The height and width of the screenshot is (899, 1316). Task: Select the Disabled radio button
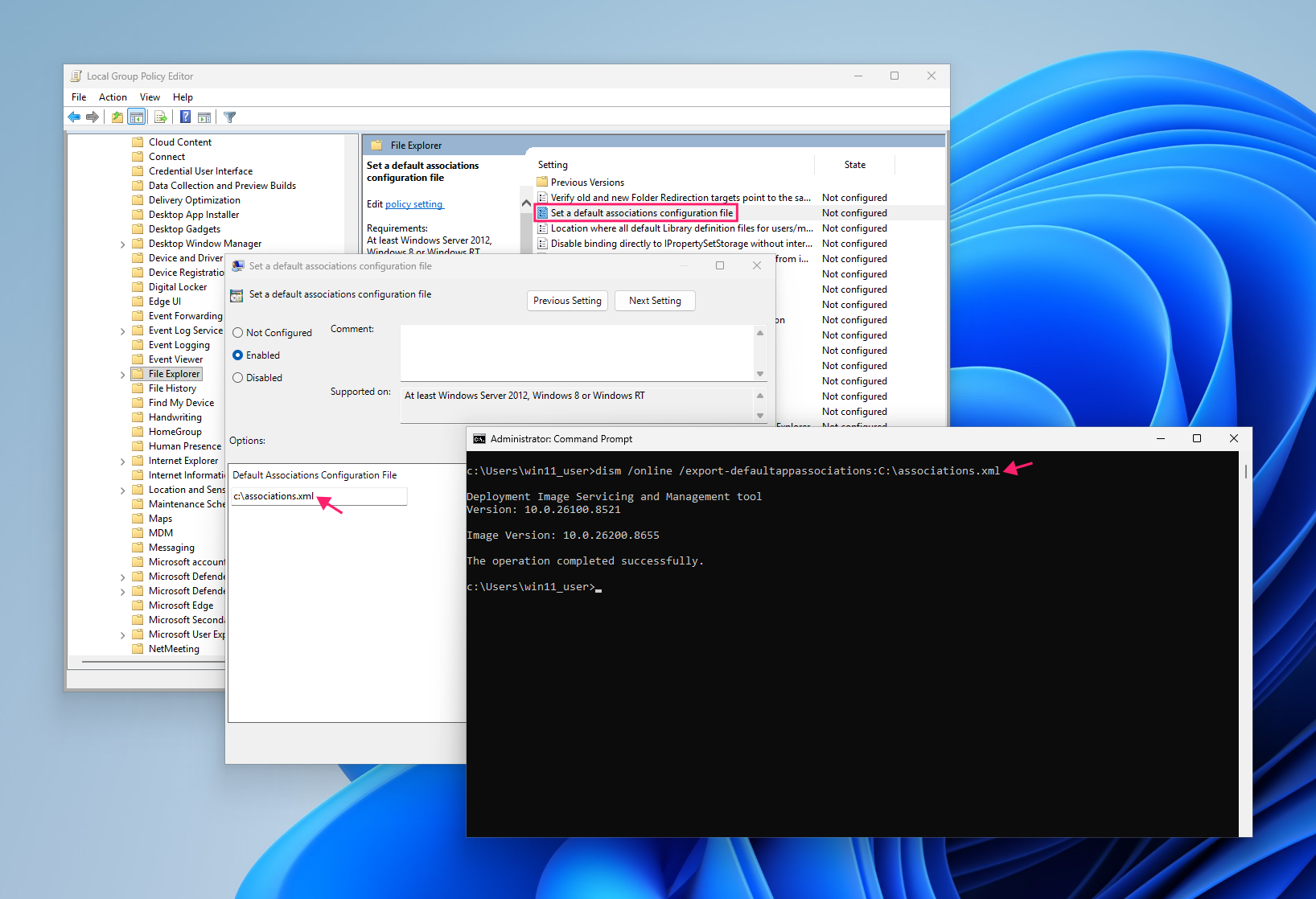(x=238, y=378)
